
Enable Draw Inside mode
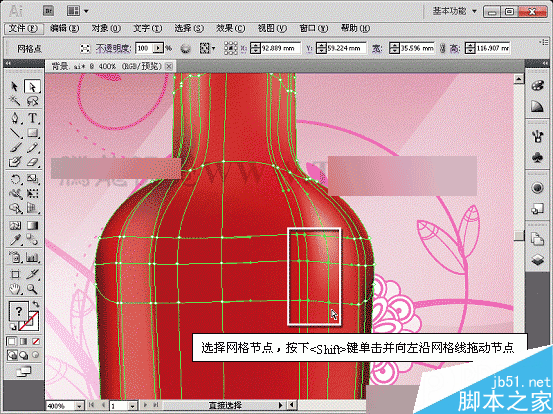[x=35, y=355]
